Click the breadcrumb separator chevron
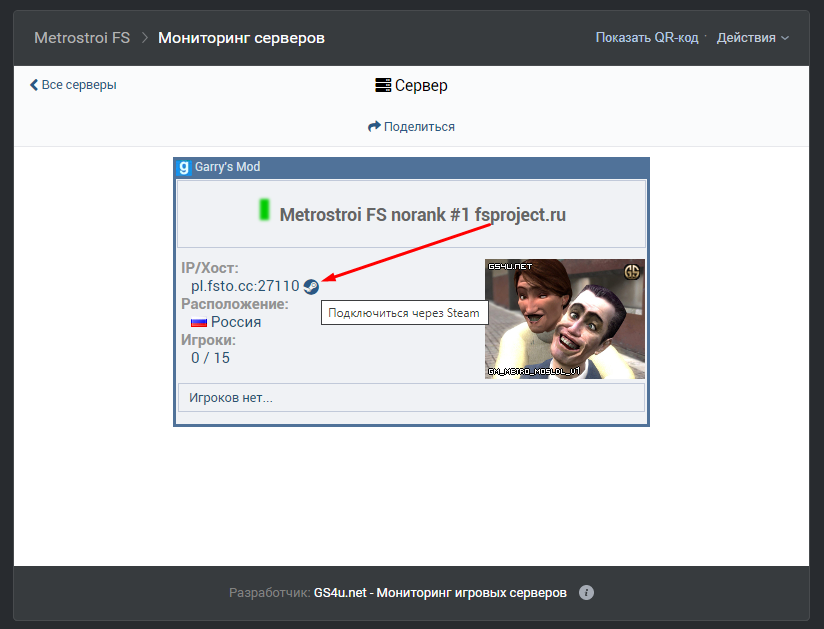This screenshot has width=824, height=629. (144, 38)
